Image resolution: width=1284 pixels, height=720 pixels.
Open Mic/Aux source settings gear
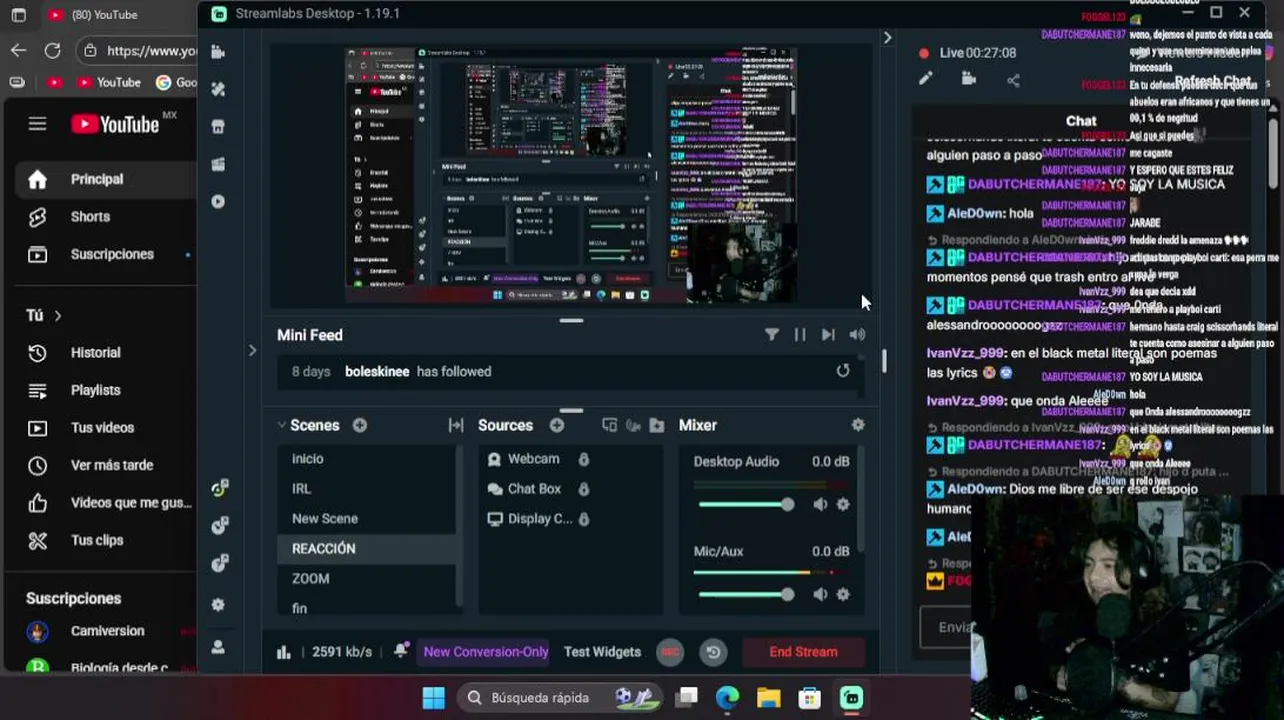click(843, 594)
